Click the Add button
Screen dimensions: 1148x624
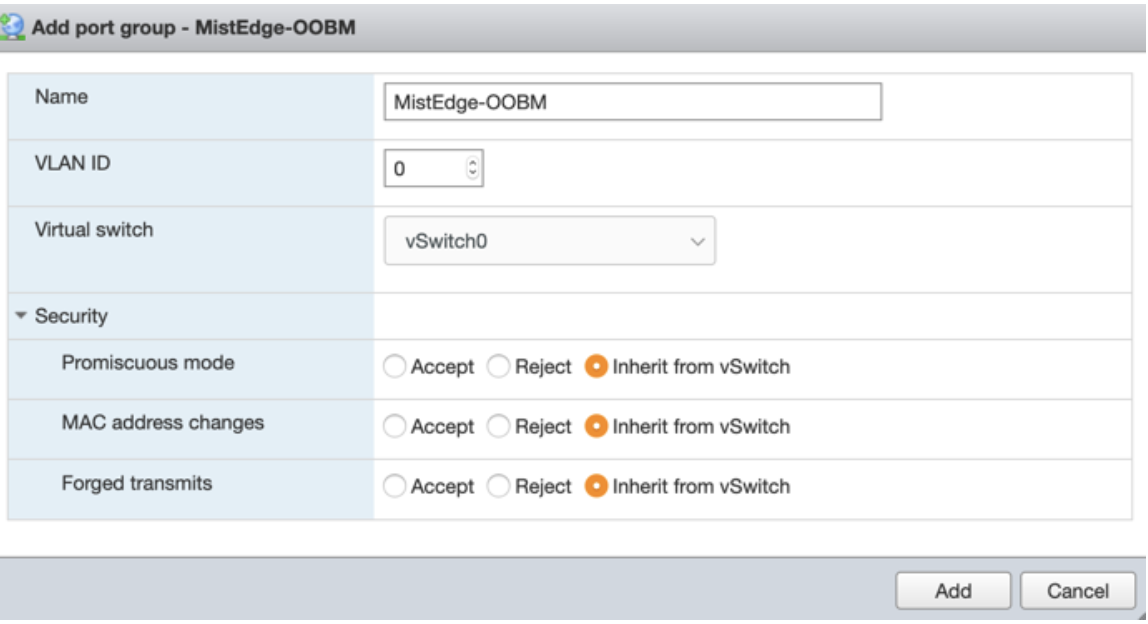click(953, 591)
